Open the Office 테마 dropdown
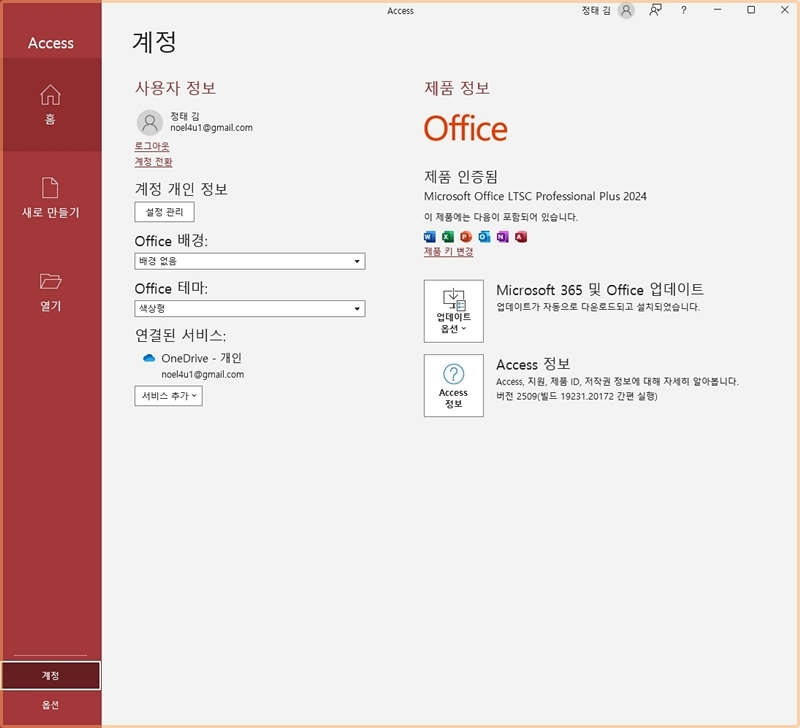The image size is (800, 728). (x=250, y=309)
